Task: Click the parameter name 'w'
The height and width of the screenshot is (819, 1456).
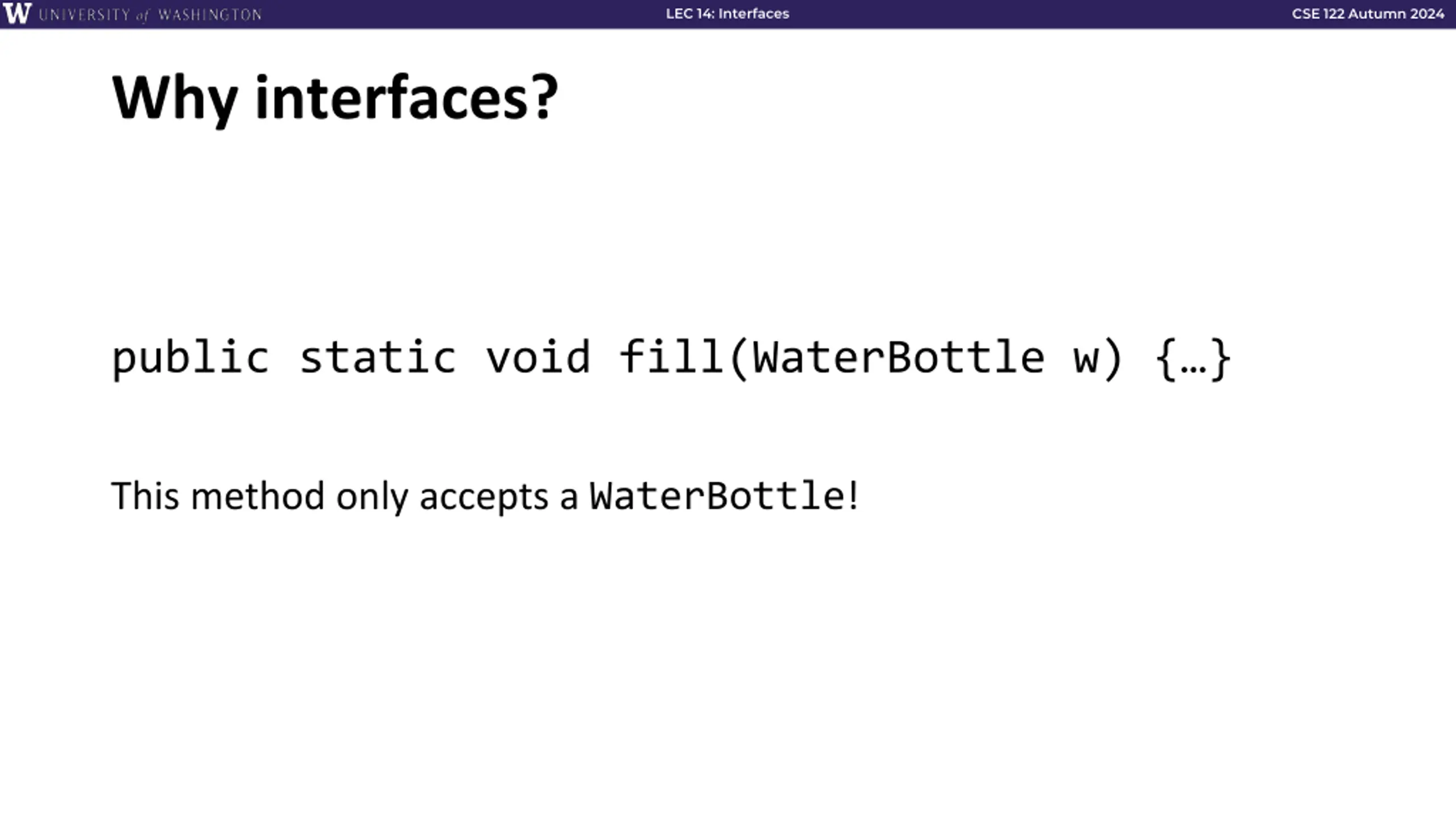Action: pyautogui.click(x=1086, y=361)
